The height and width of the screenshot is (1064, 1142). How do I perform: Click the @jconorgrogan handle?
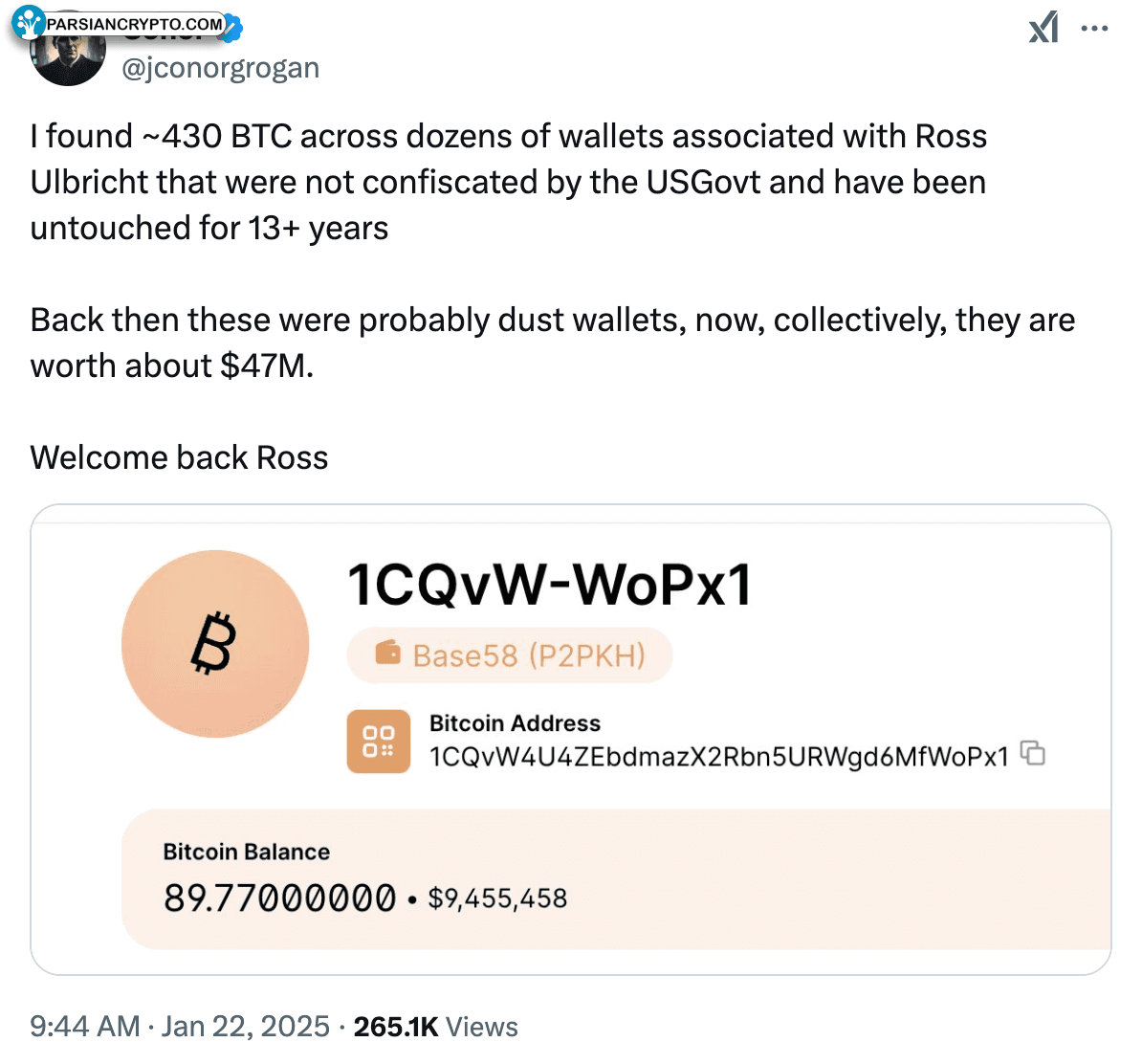221,68
